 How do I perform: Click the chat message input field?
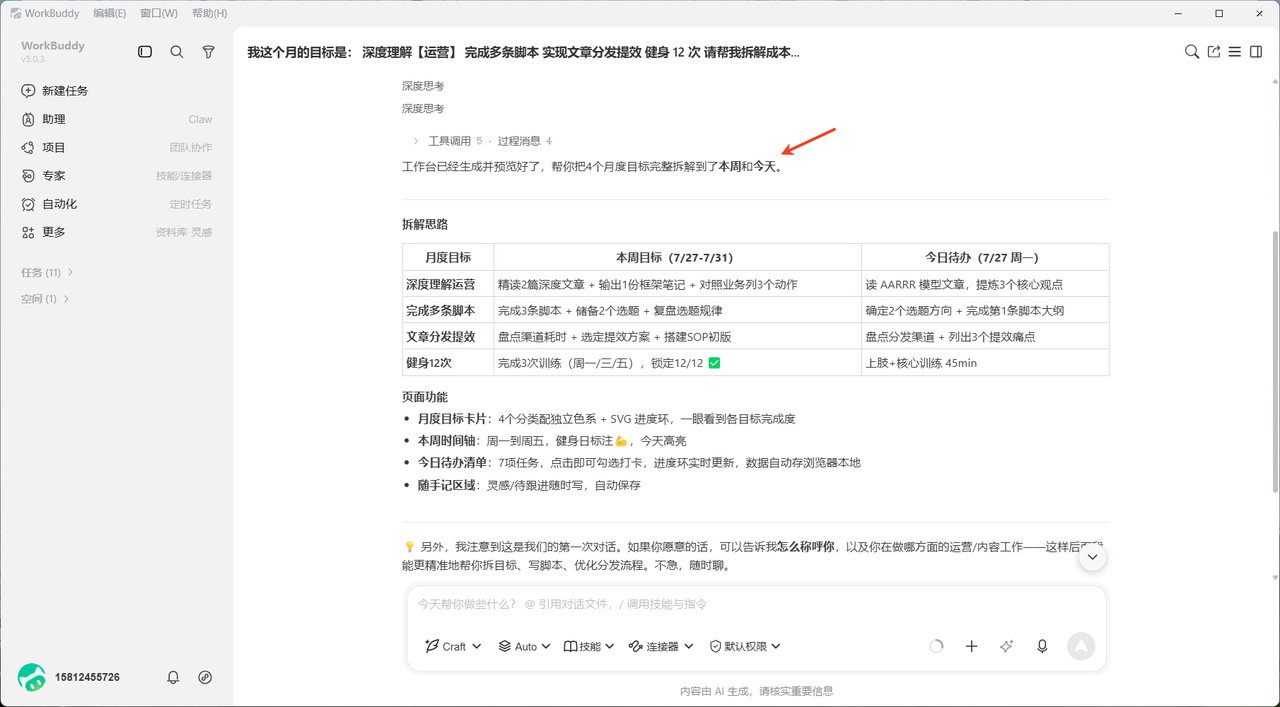coord(756,604)
